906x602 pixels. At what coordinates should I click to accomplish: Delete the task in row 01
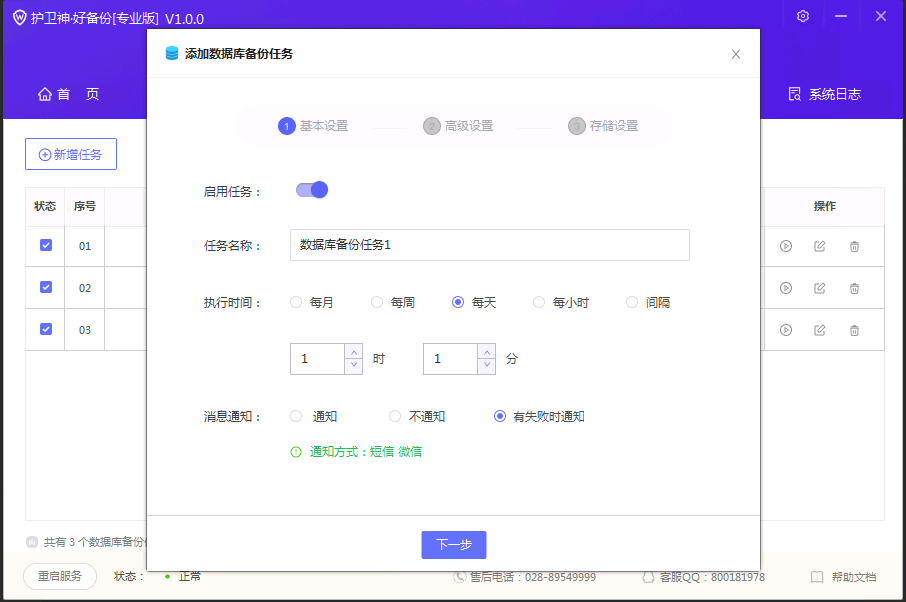pos(854,247)
